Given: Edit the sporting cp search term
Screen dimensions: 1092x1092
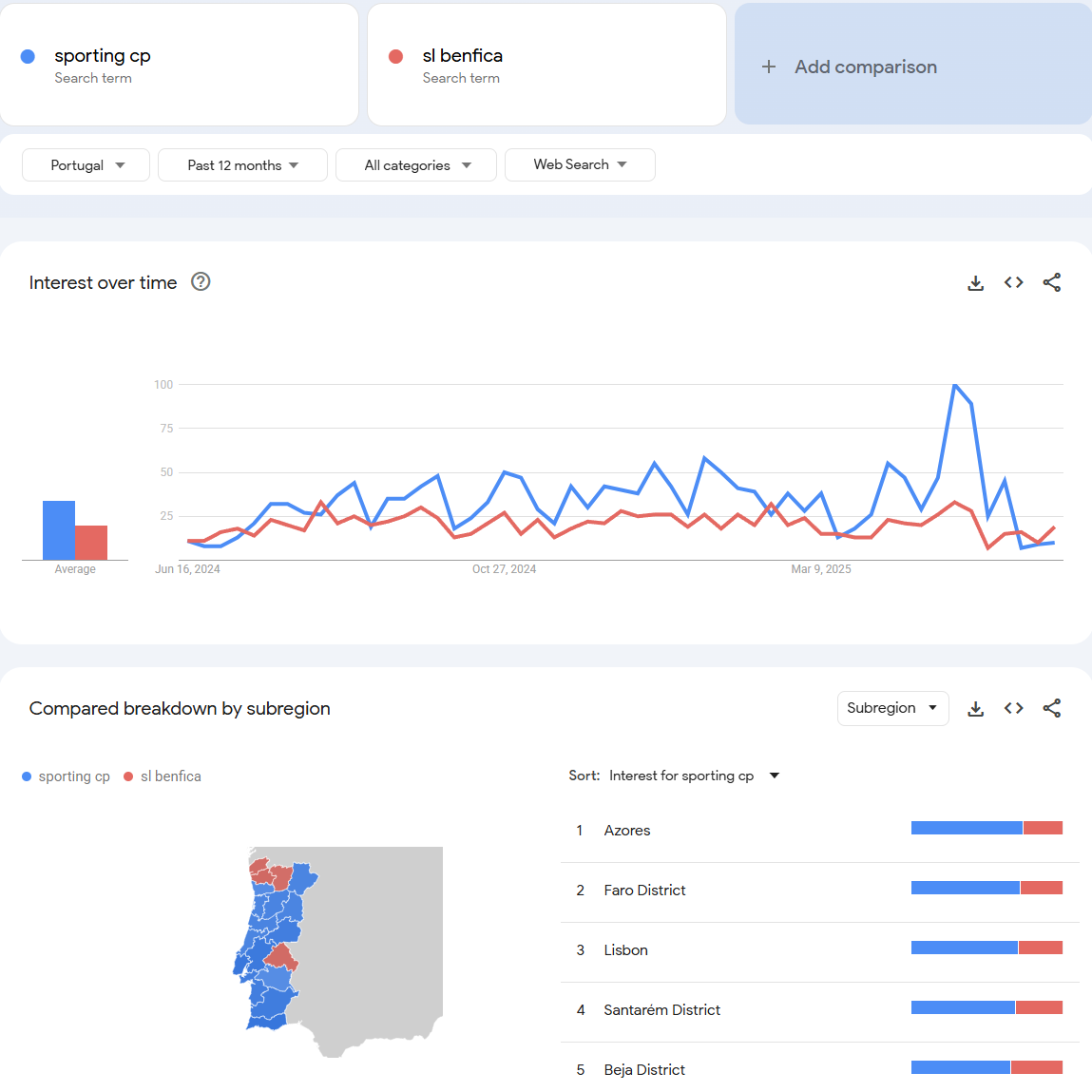Looking at the screenshot, I should 103,56.
